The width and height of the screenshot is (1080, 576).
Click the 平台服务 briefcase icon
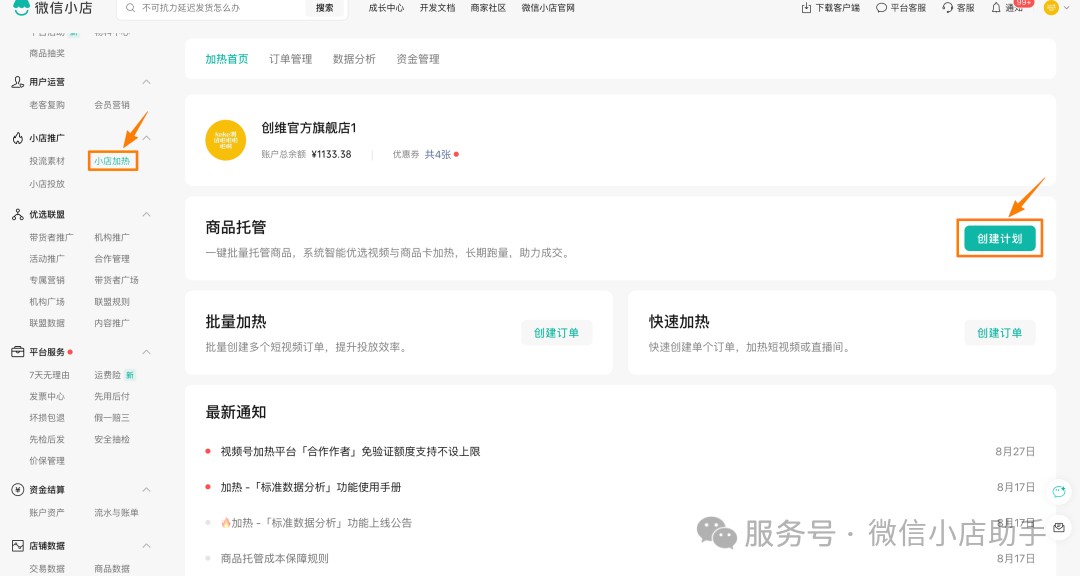pos(18,352)
